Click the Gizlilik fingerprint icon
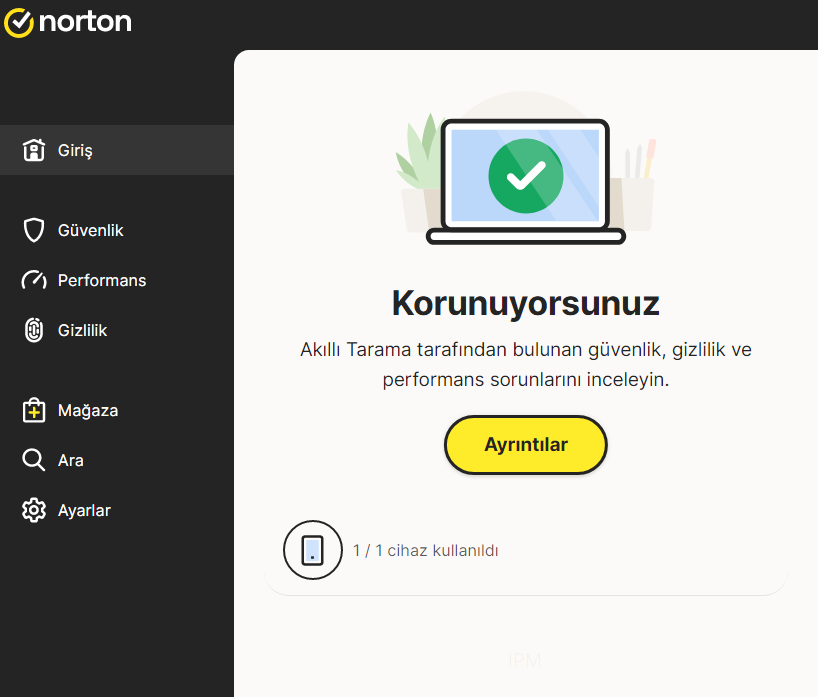This screenshot has height=697, width=818. (34, 330)
